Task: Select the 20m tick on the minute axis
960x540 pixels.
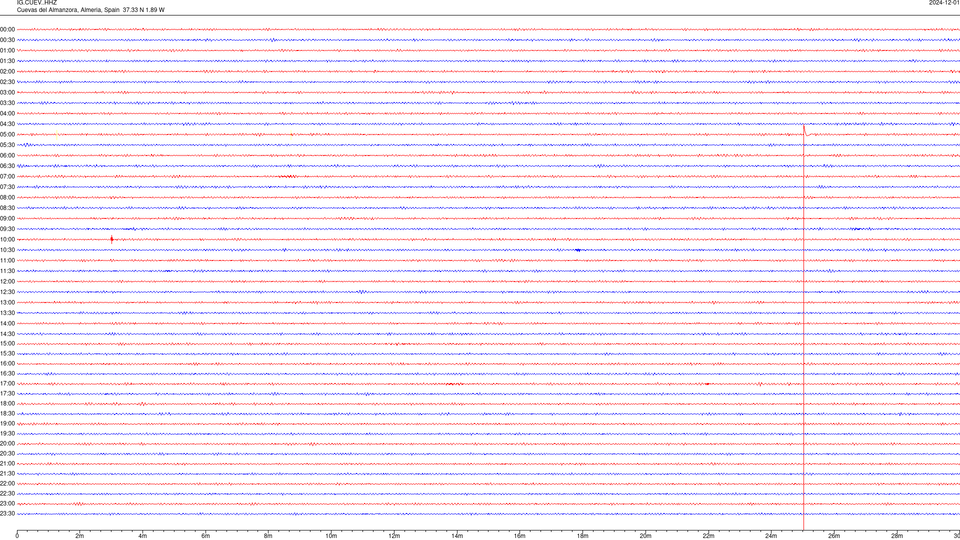Action: pos(645,536)
